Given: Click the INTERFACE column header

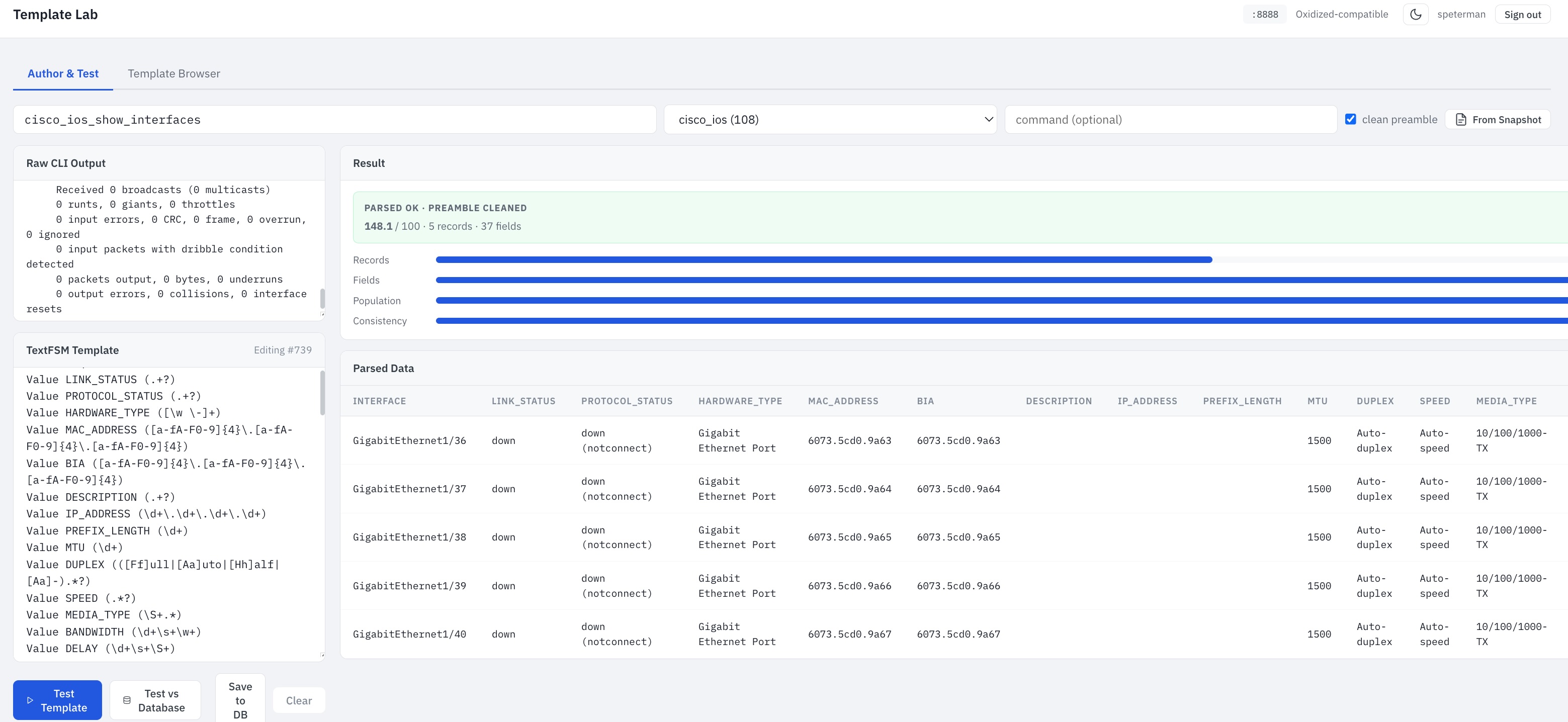Looking at the screenshot, I should click(379, 401).
